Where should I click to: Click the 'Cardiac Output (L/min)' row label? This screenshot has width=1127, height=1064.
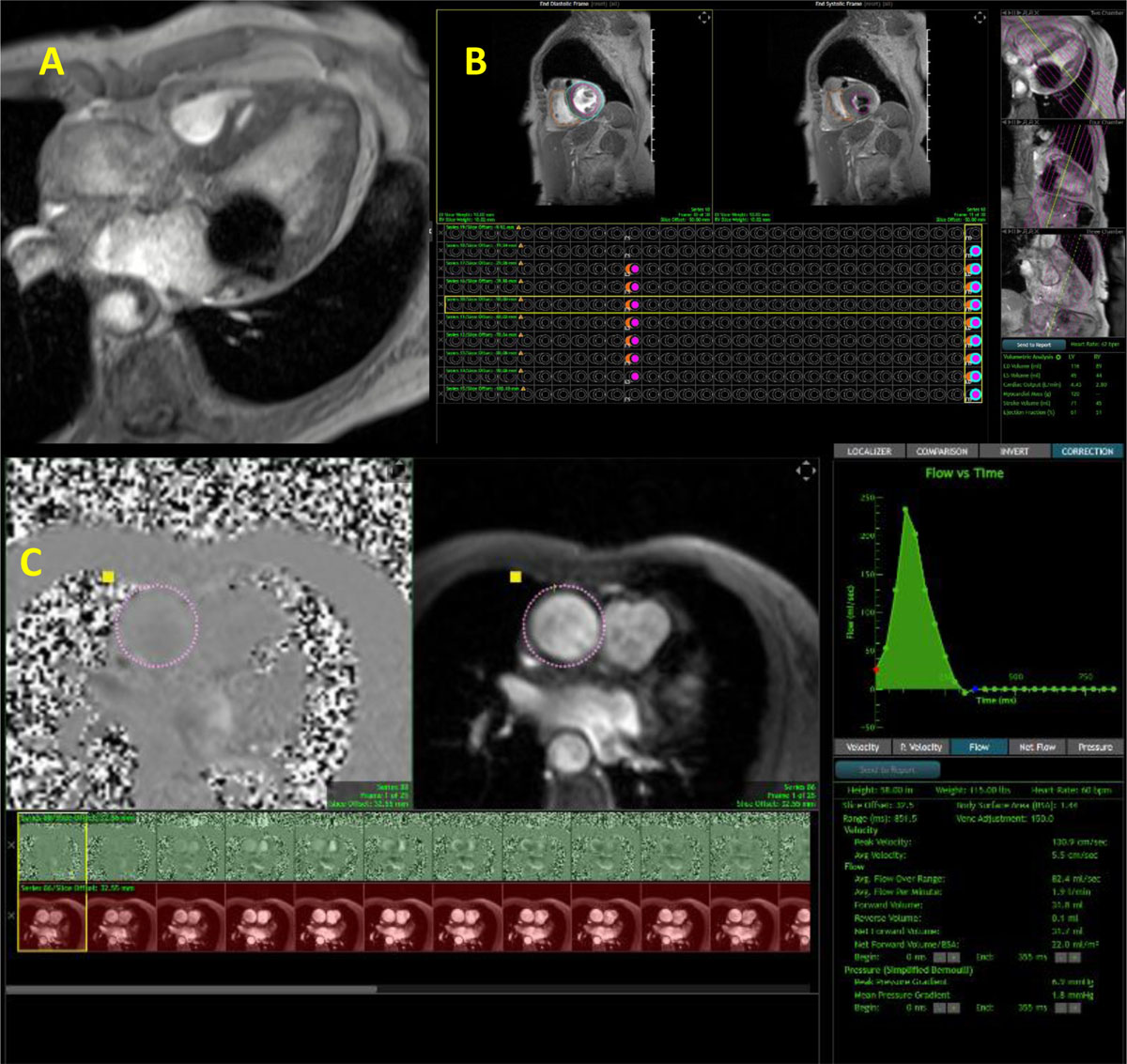pos(1030,385)
